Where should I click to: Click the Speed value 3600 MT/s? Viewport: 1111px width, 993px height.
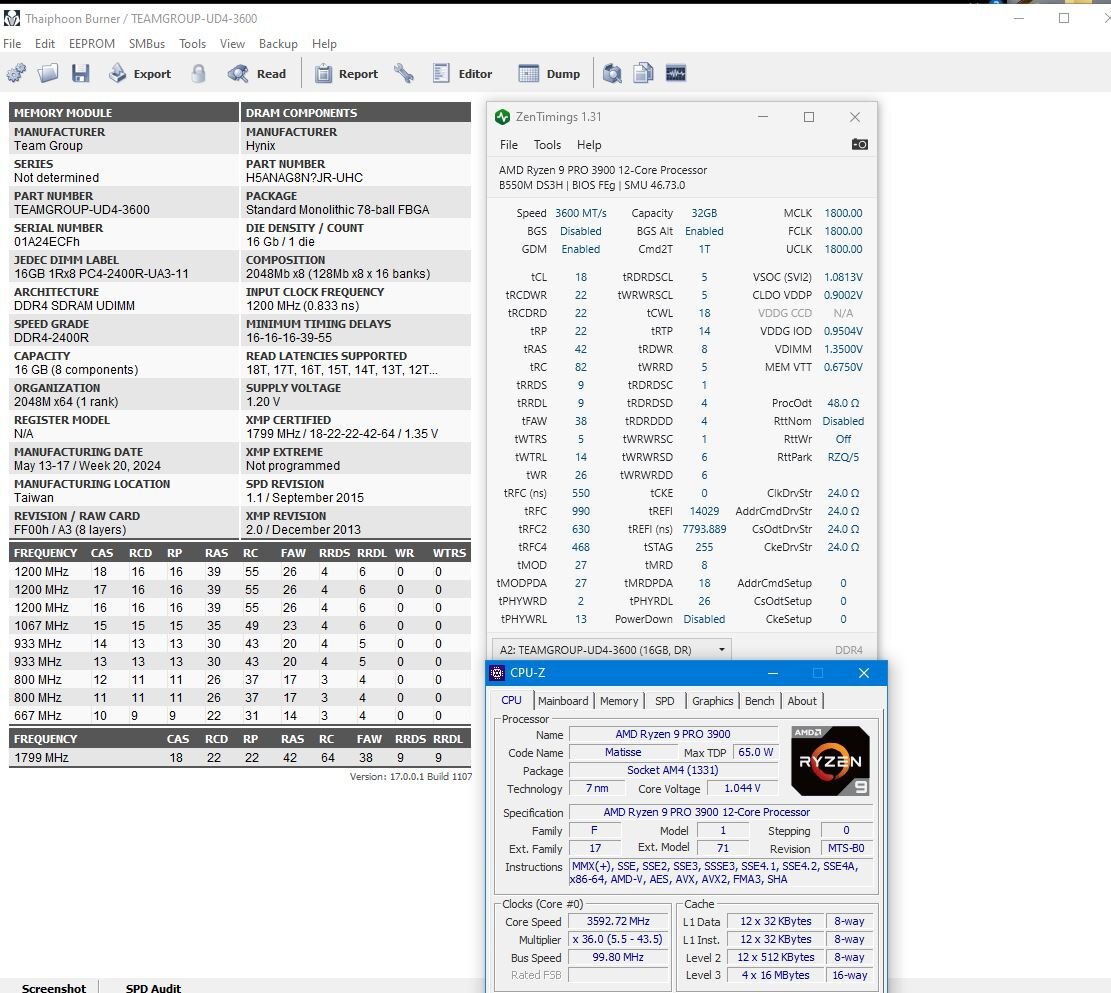click(x=581, y=213)
